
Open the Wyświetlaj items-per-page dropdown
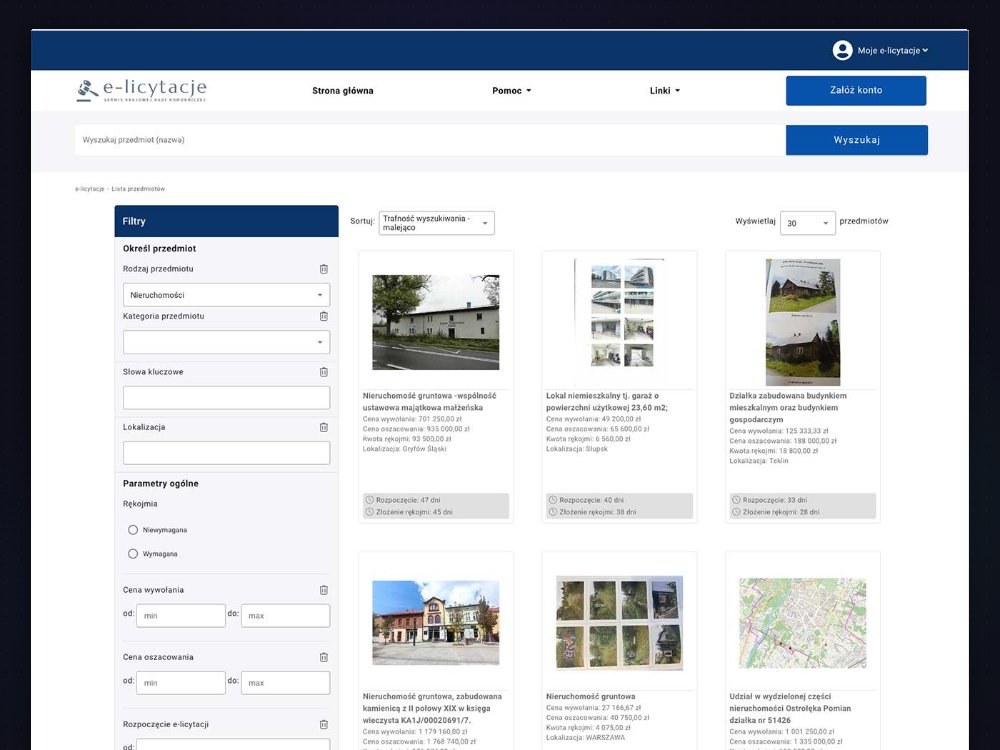point(807,223)
